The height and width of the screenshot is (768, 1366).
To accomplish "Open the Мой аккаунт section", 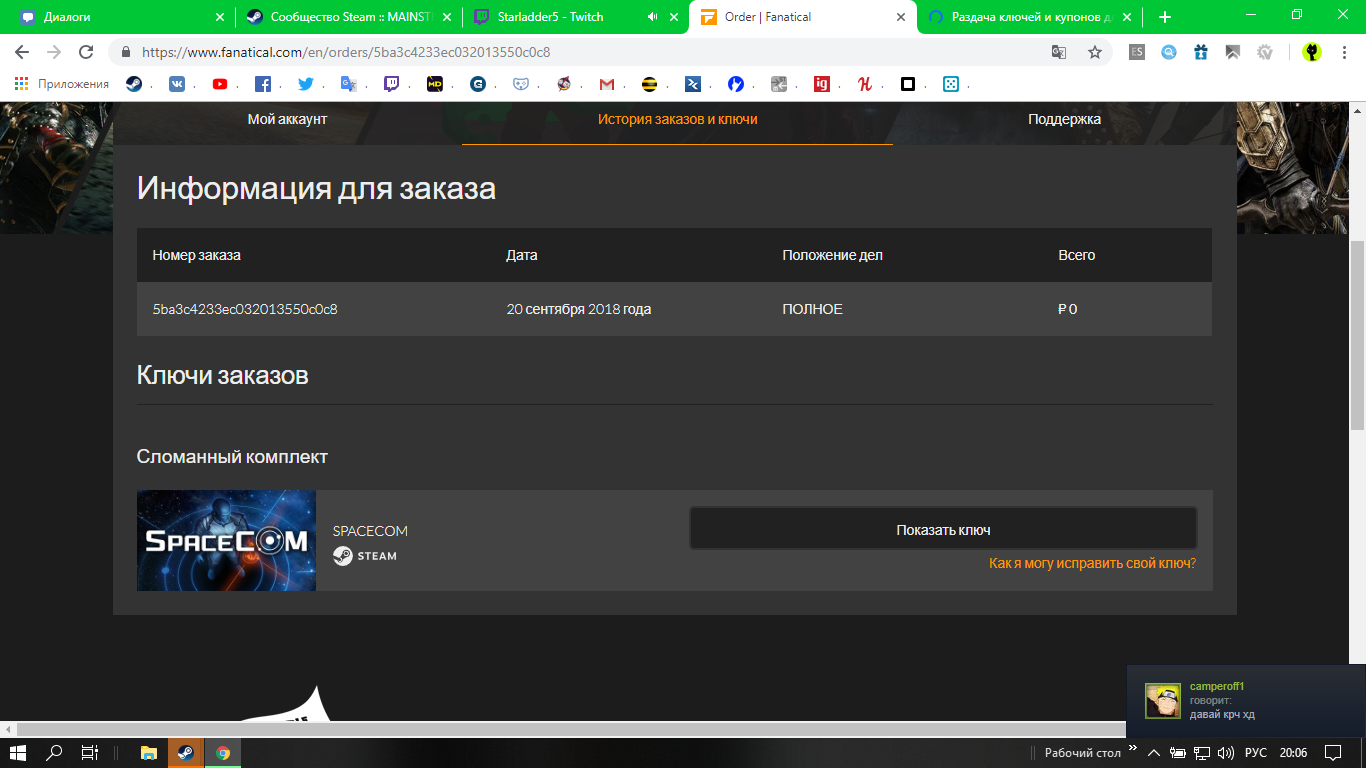I will tap(287, 119).
